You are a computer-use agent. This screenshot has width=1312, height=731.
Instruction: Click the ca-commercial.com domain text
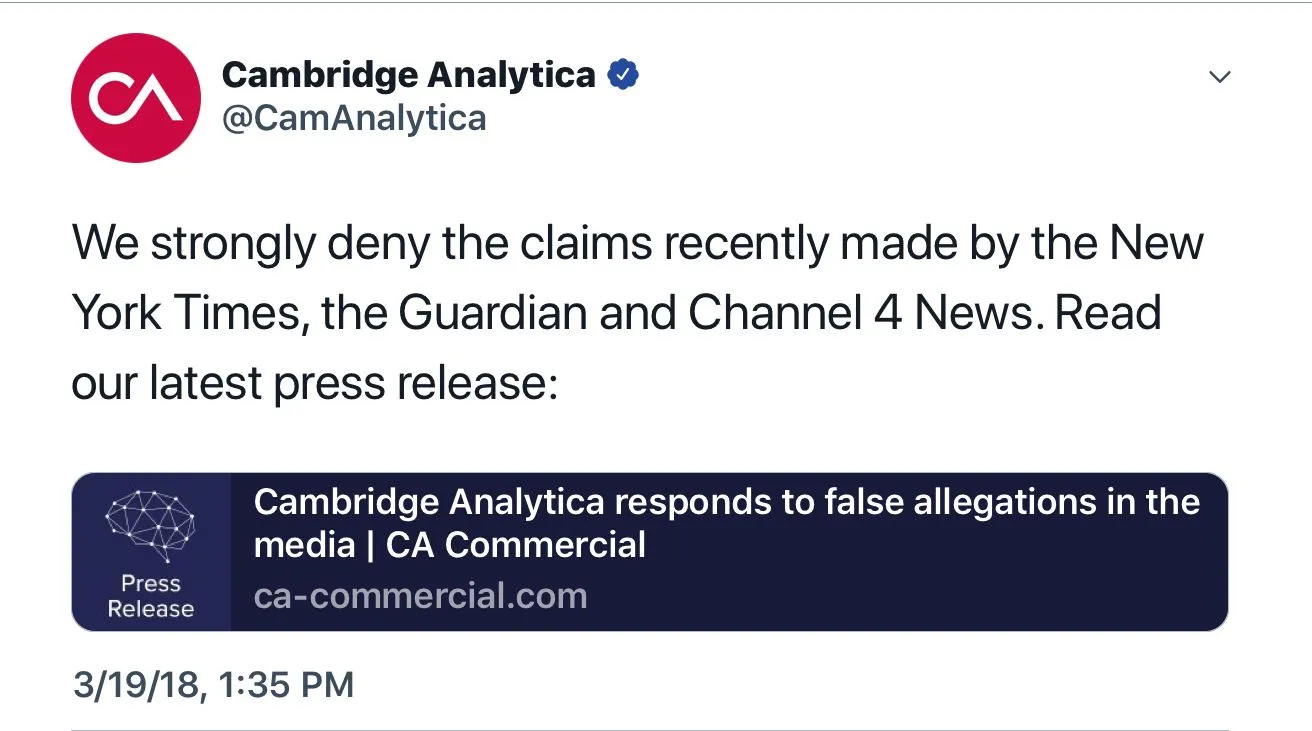point(420,596)
